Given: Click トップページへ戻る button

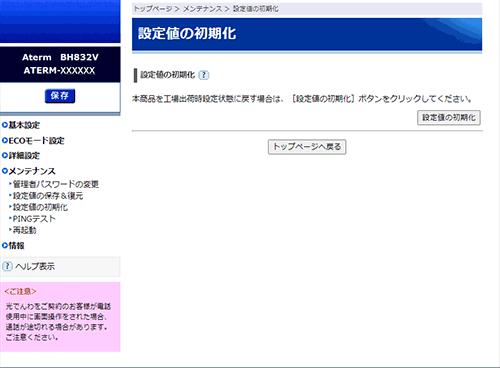Looking at the screenshot, I should click(307, 147).
